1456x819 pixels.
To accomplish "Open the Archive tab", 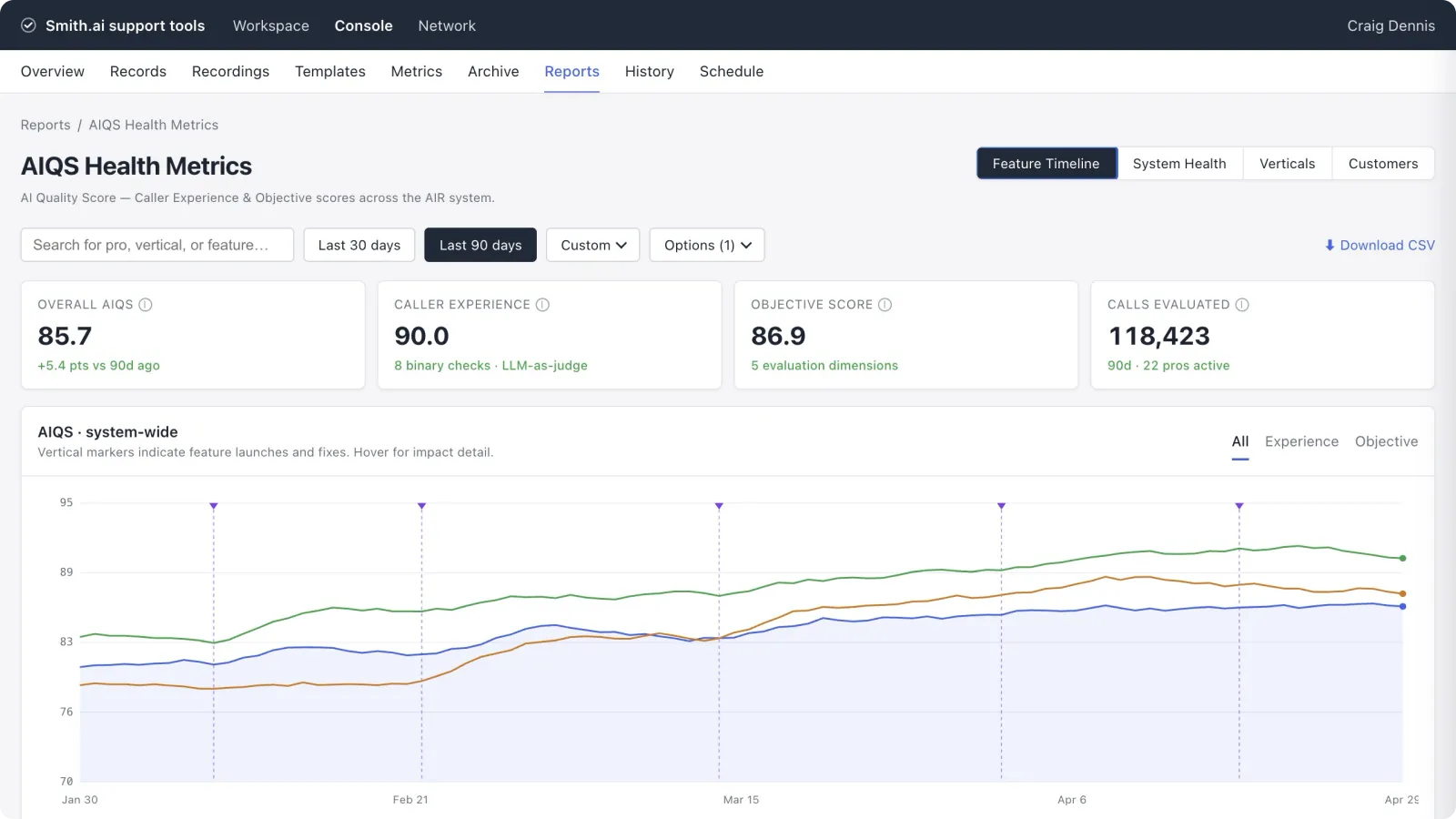I will coord(493,71).
